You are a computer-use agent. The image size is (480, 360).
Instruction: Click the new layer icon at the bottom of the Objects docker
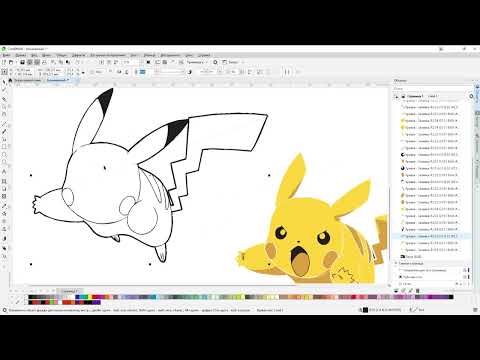396,291
